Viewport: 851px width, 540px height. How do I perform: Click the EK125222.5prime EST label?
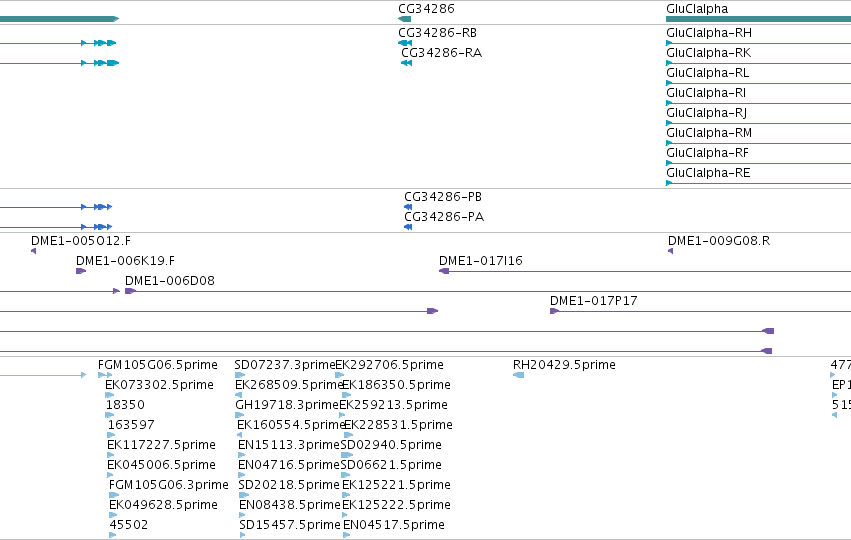pos(396,505)
